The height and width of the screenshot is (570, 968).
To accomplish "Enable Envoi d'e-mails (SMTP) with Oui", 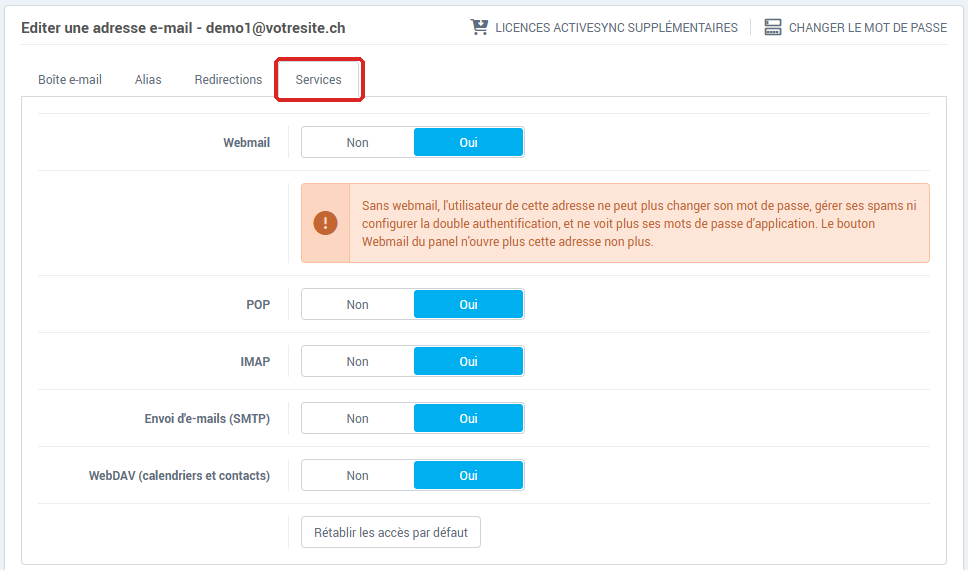I will click(x=469, y=419).
